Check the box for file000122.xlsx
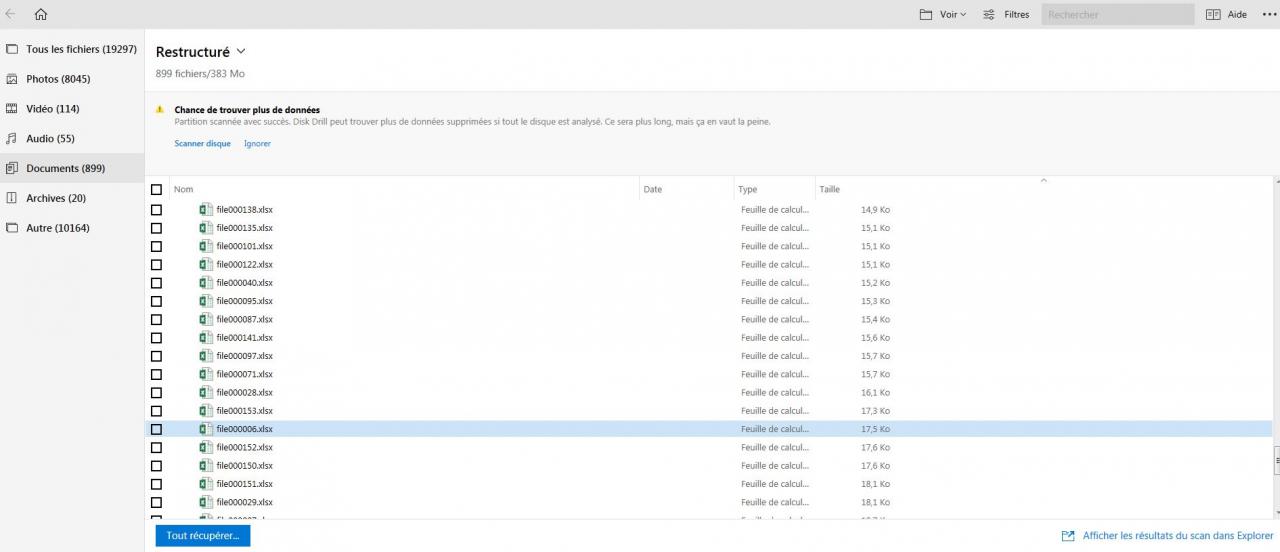The width and height of the screenshot is (1280, 552). tap(156, 265)
